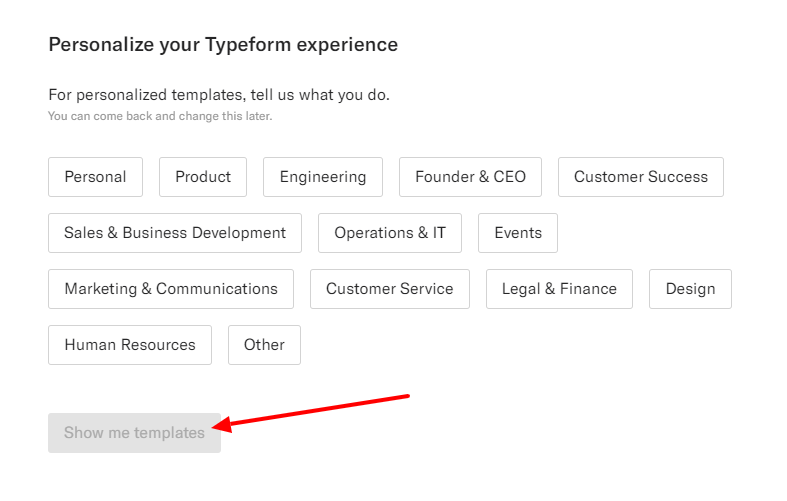Click the Customer Service option
Screen dimensions: 787x501
click(x=390, y=289)
